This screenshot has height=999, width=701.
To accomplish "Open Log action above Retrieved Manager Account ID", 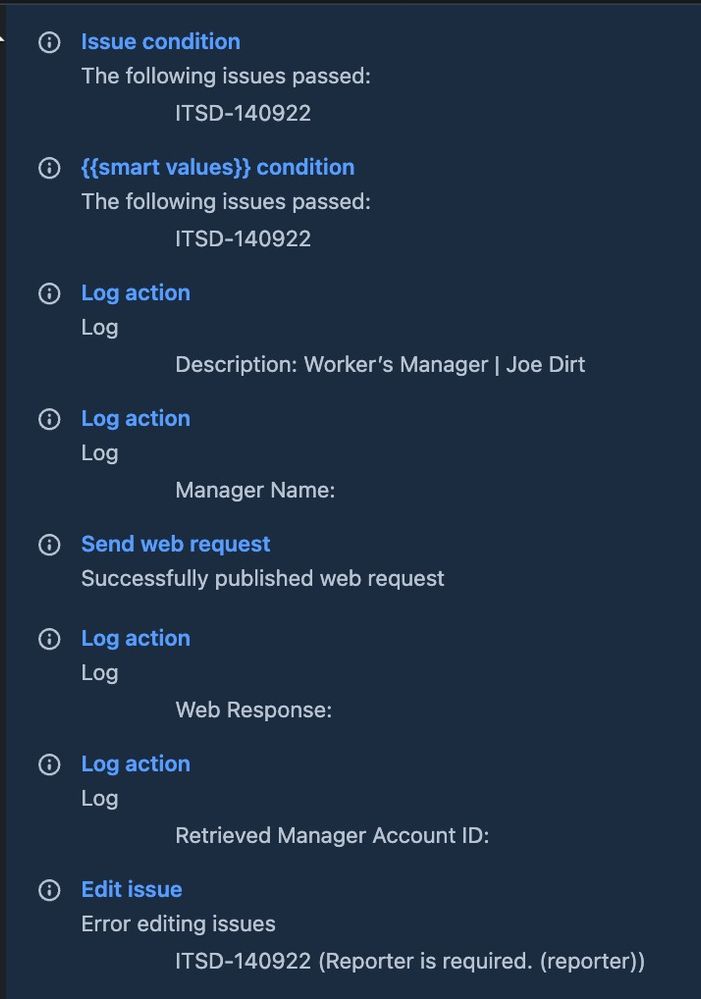I will pos(136,764).
